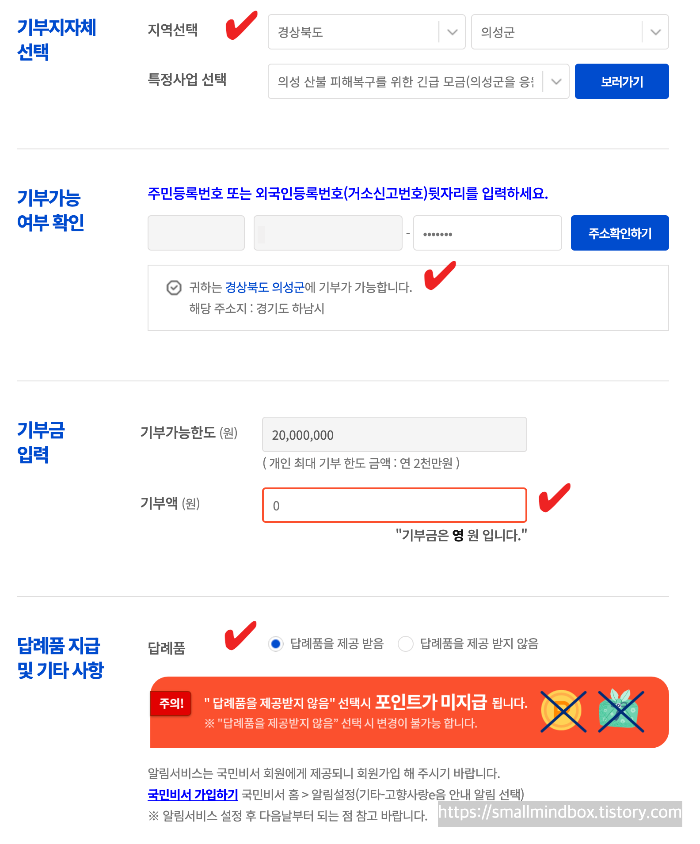Click the red 주의! badge
This screenshot has height=844, width=700.
171,703
